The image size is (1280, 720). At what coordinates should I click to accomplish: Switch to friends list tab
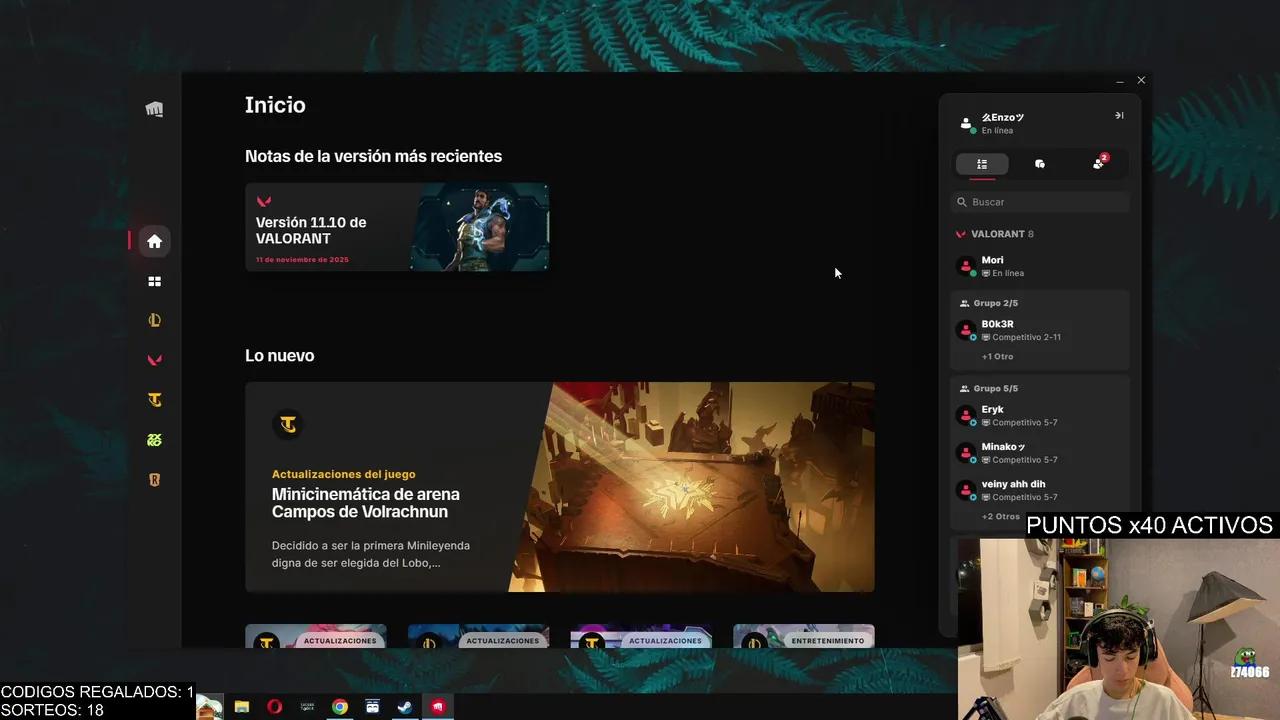tap(982, 164)
